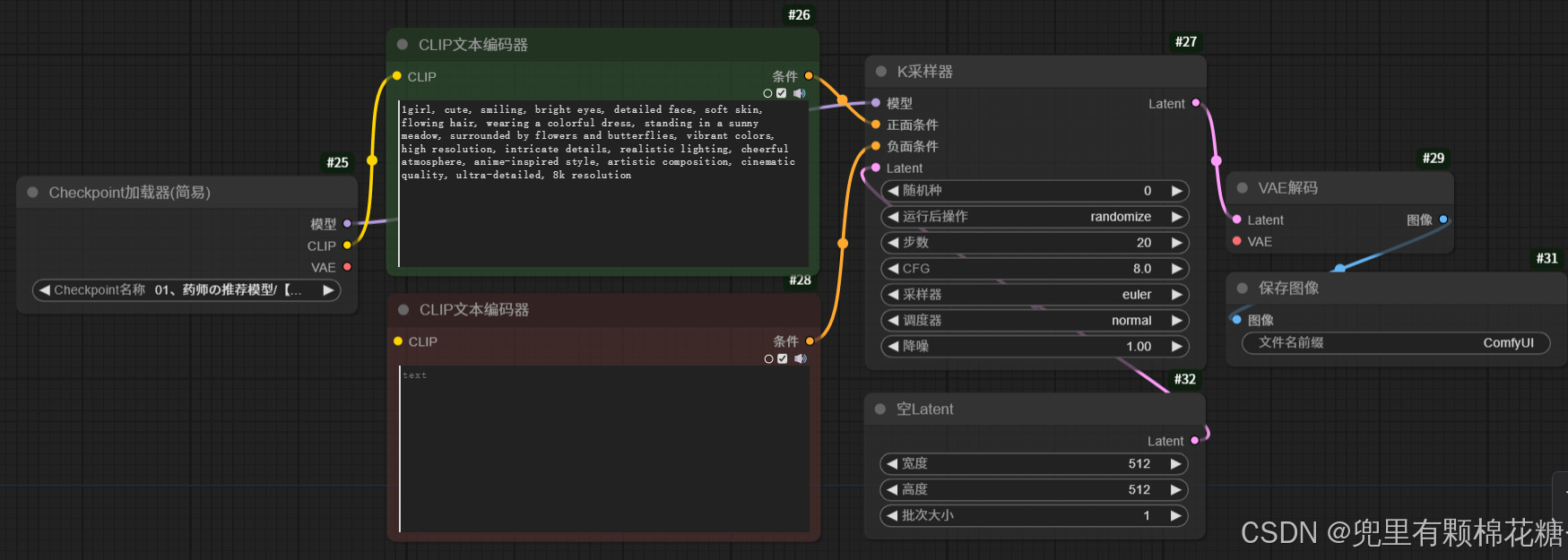Click the yellow CLIP output port on Checkpoint loader
Image resolution: width=1568 pixels, height=560 pixels.
pos(347,246)
